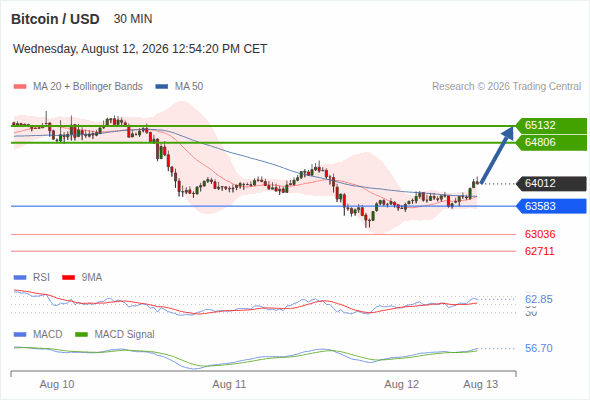Click the MACD blue legend marker

pyautogui.click(x=20, y=335)
